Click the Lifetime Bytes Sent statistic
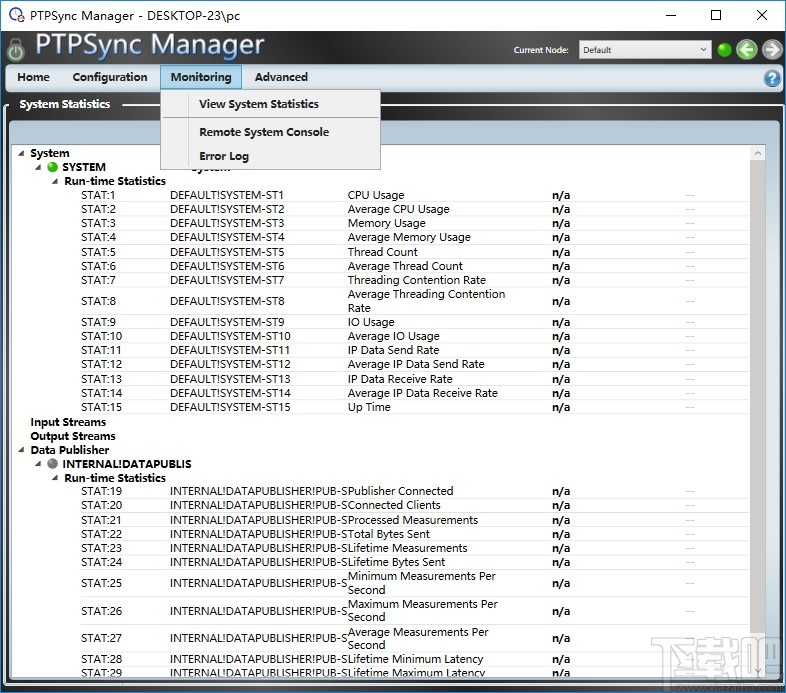Screen dimensions: 786x693 [397, 562]
